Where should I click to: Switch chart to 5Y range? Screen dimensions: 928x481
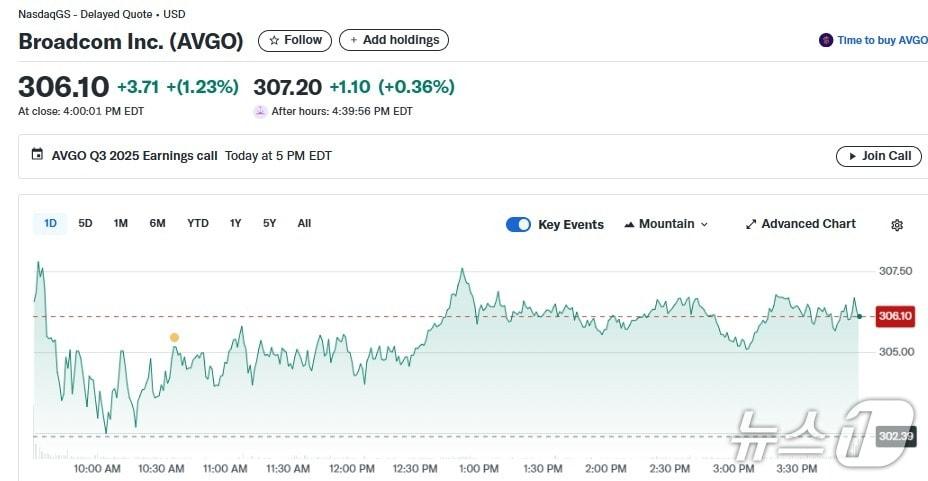pos(269,223)
